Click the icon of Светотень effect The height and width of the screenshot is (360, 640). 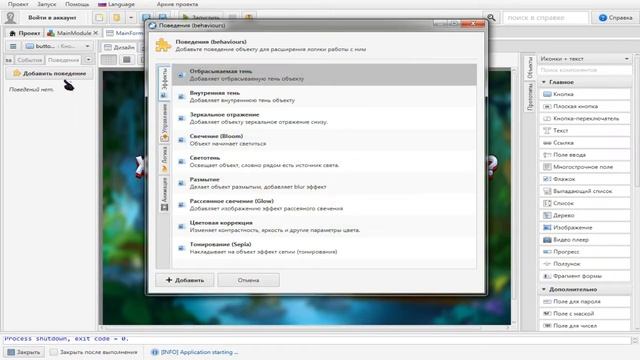click(x=182, y=162)
